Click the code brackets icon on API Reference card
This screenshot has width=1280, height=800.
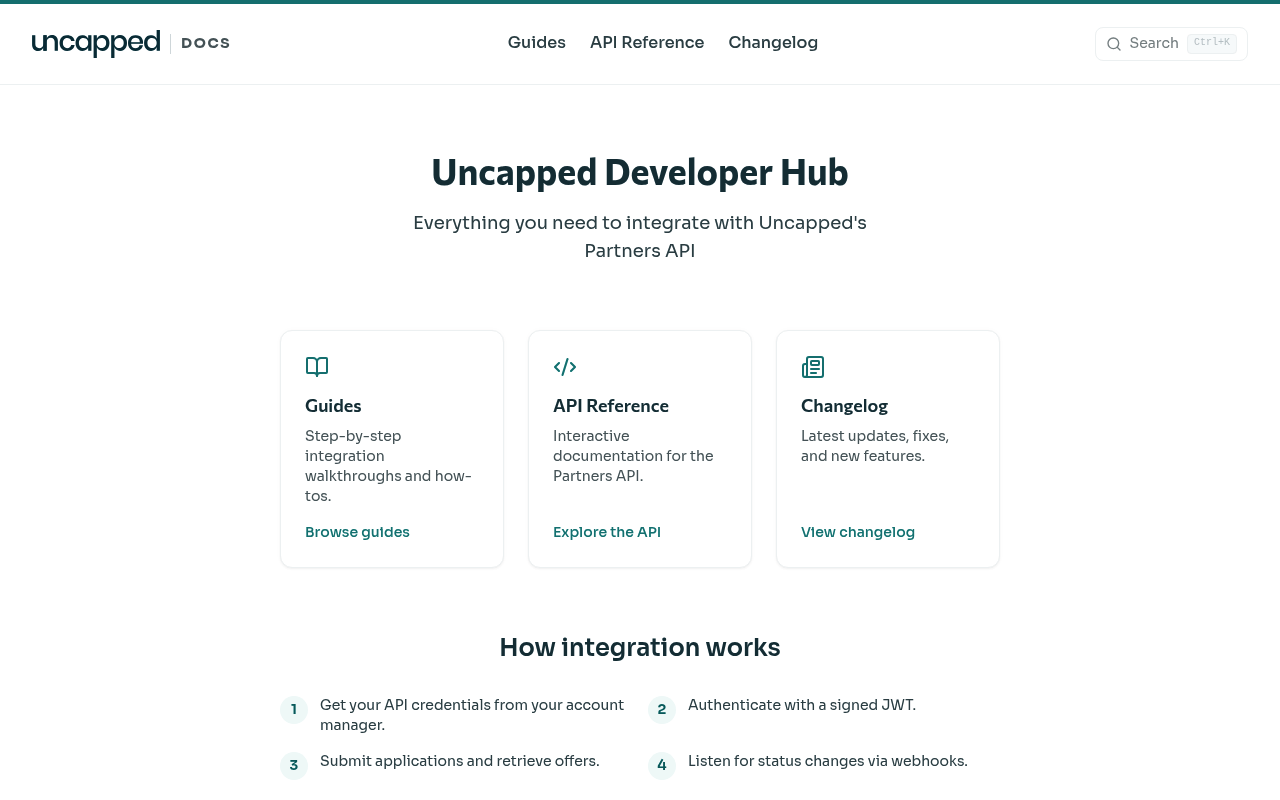tap(565, 367)
